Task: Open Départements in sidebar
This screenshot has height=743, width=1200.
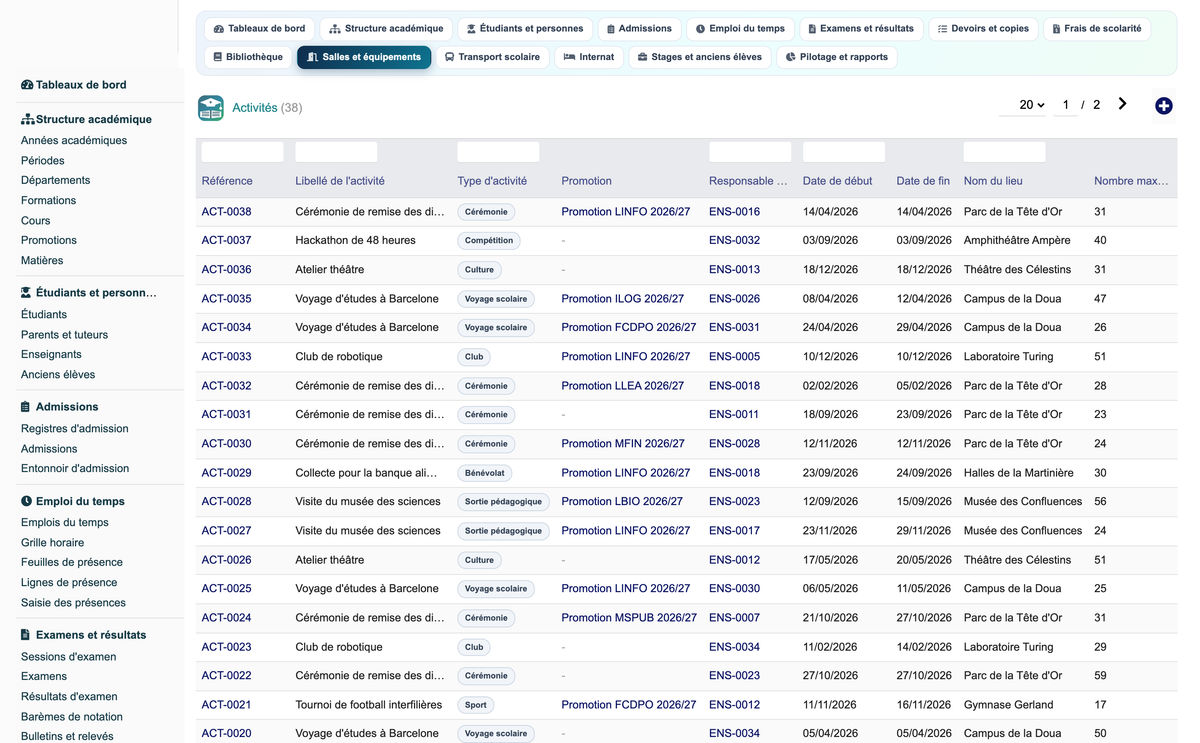Action: (55, 181)
